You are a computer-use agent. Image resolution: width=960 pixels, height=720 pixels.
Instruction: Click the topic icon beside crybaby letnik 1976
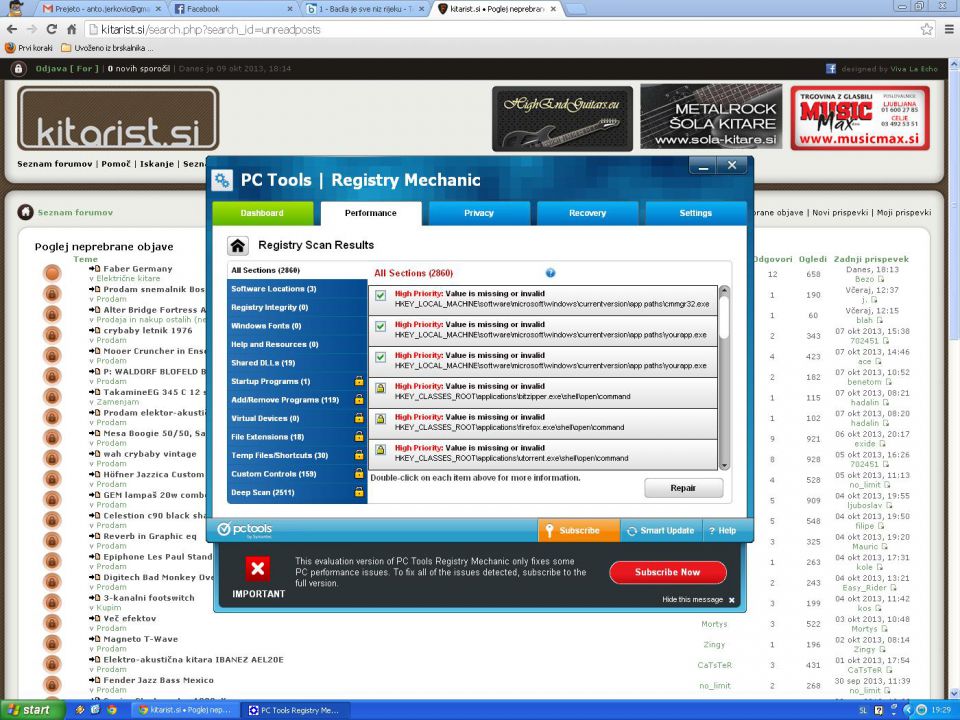pos(52,335)
